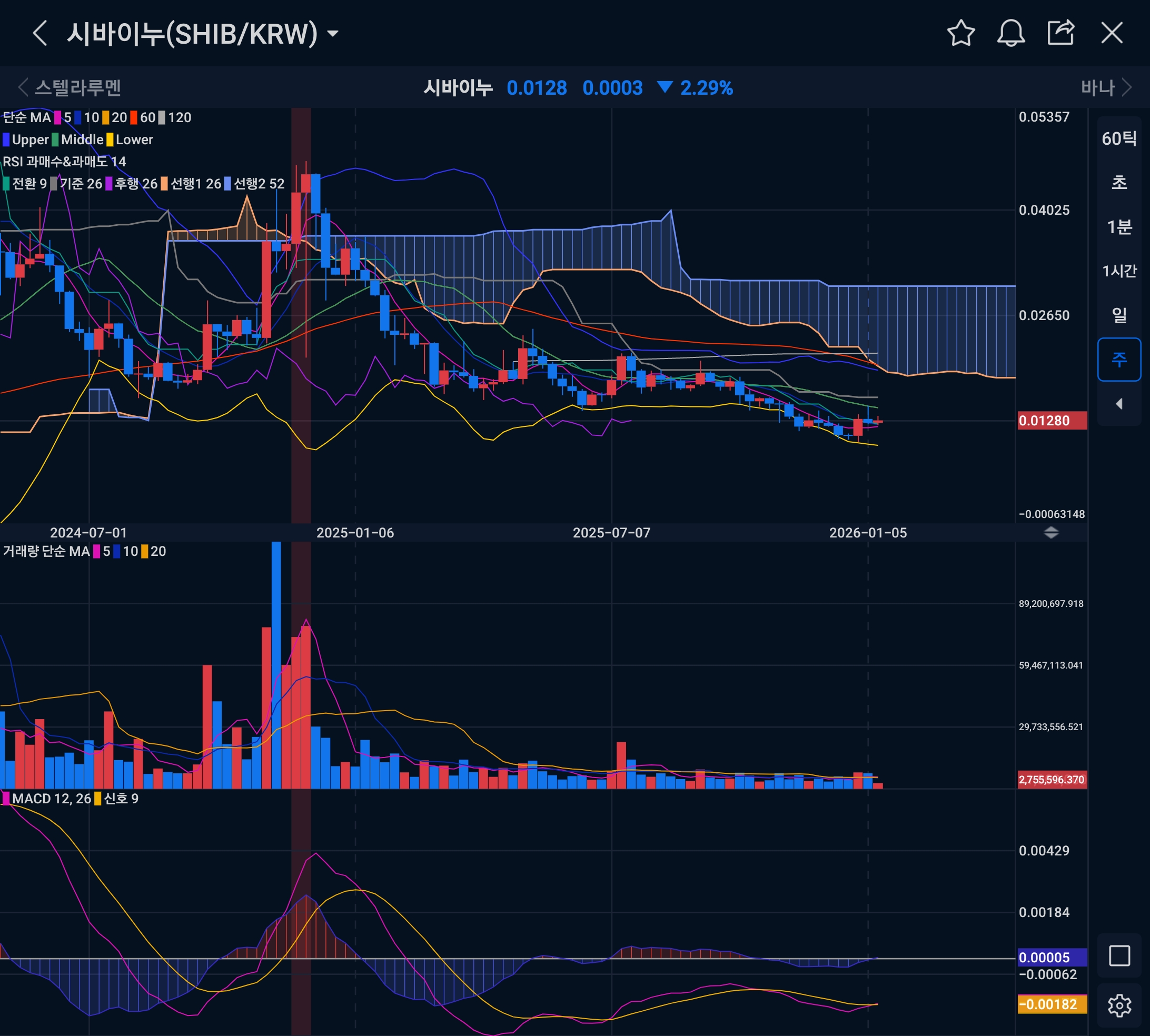Select the 1시간 timeframe
This screenshot has height=1036, width=1150.
pos(1119,271)
